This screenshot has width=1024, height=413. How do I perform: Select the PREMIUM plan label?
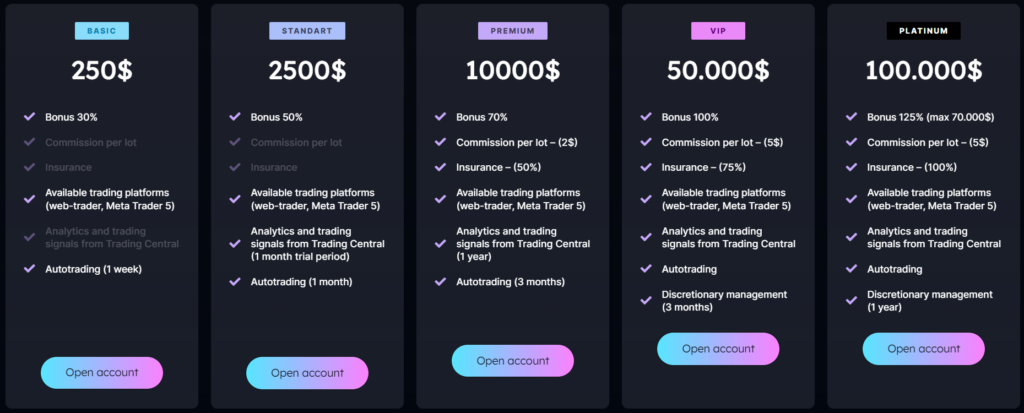coord(512,31)
